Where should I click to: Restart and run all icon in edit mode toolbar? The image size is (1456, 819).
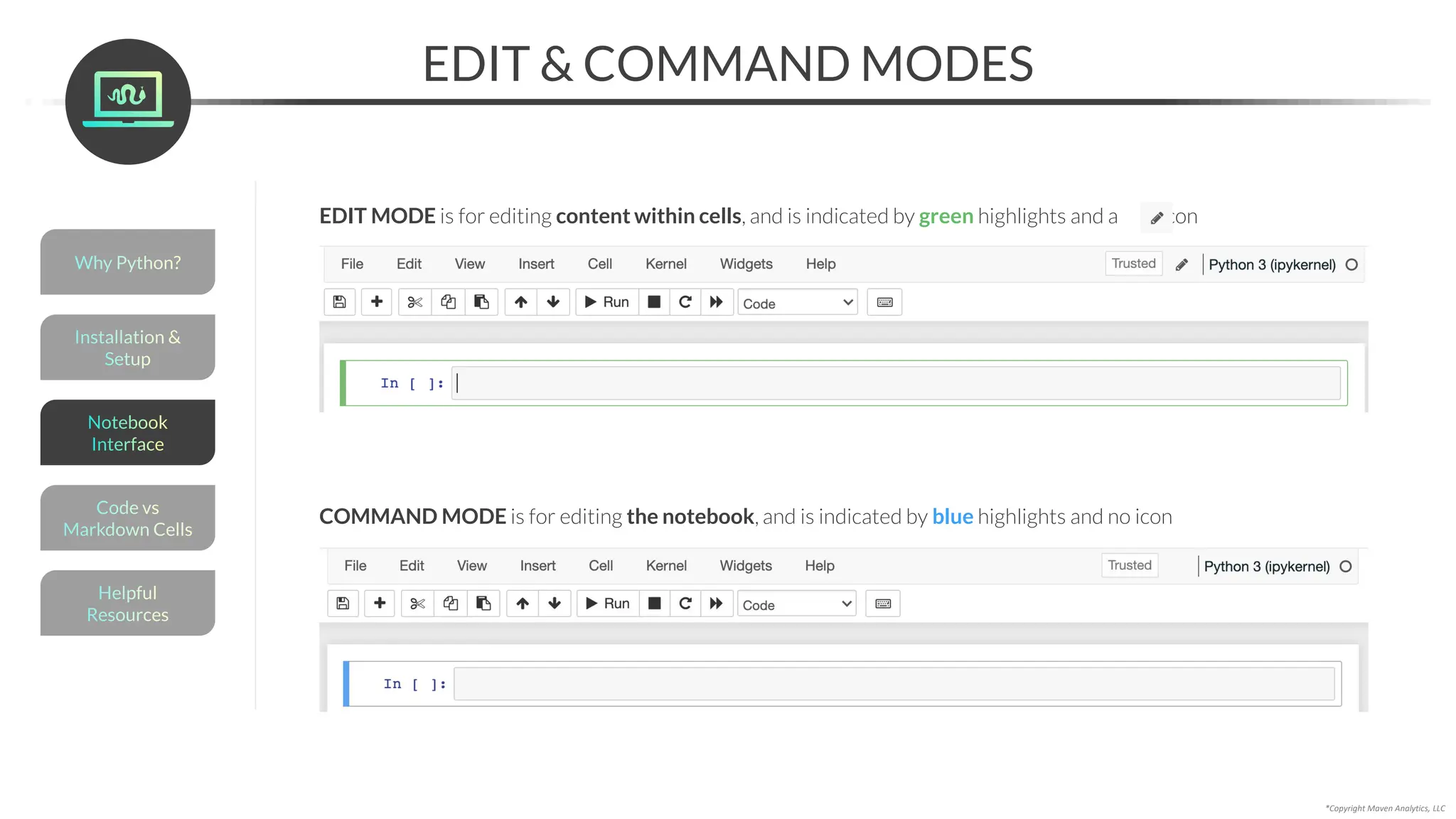coord(717,302)
